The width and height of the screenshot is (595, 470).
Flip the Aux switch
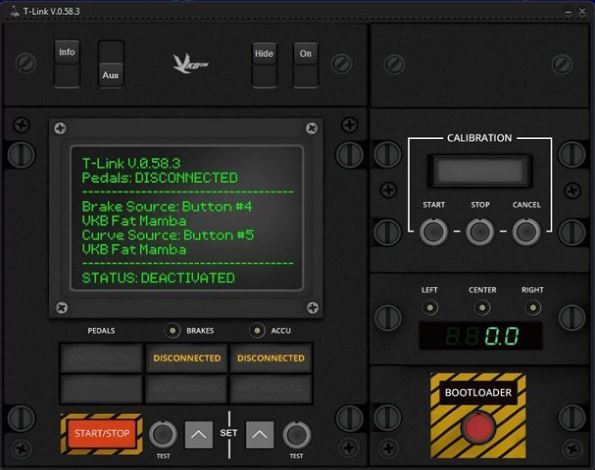(x=111, y=64)
